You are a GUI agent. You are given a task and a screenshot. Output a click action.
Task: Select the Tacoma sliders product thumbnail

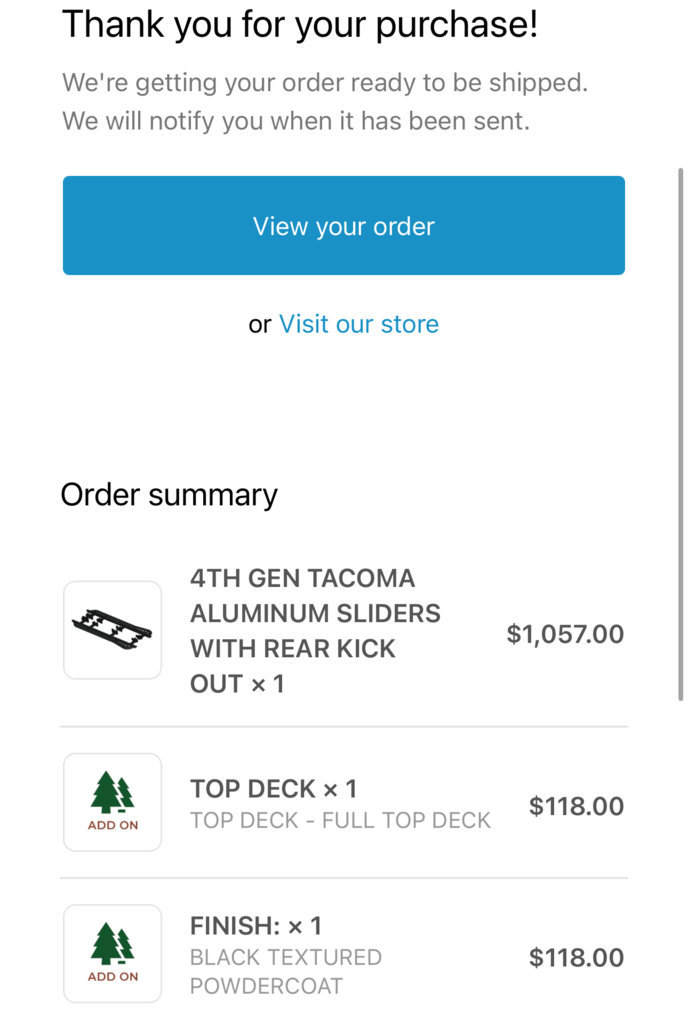click(x=112, y=630)
